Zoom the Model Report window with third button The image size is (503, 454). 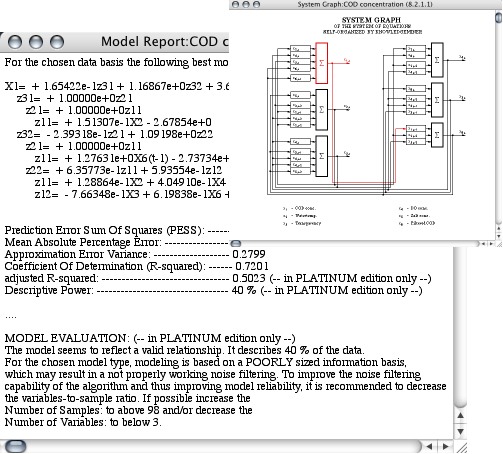[x=57, y=42]
